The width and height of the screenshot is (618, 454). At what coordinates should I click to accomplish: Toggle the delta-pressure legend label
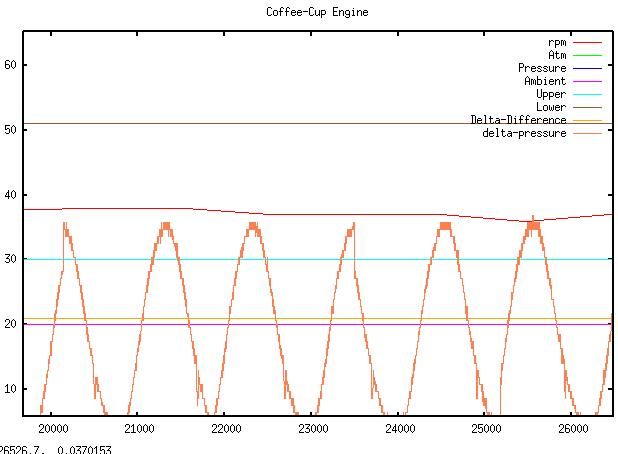(x=524, y=133)
